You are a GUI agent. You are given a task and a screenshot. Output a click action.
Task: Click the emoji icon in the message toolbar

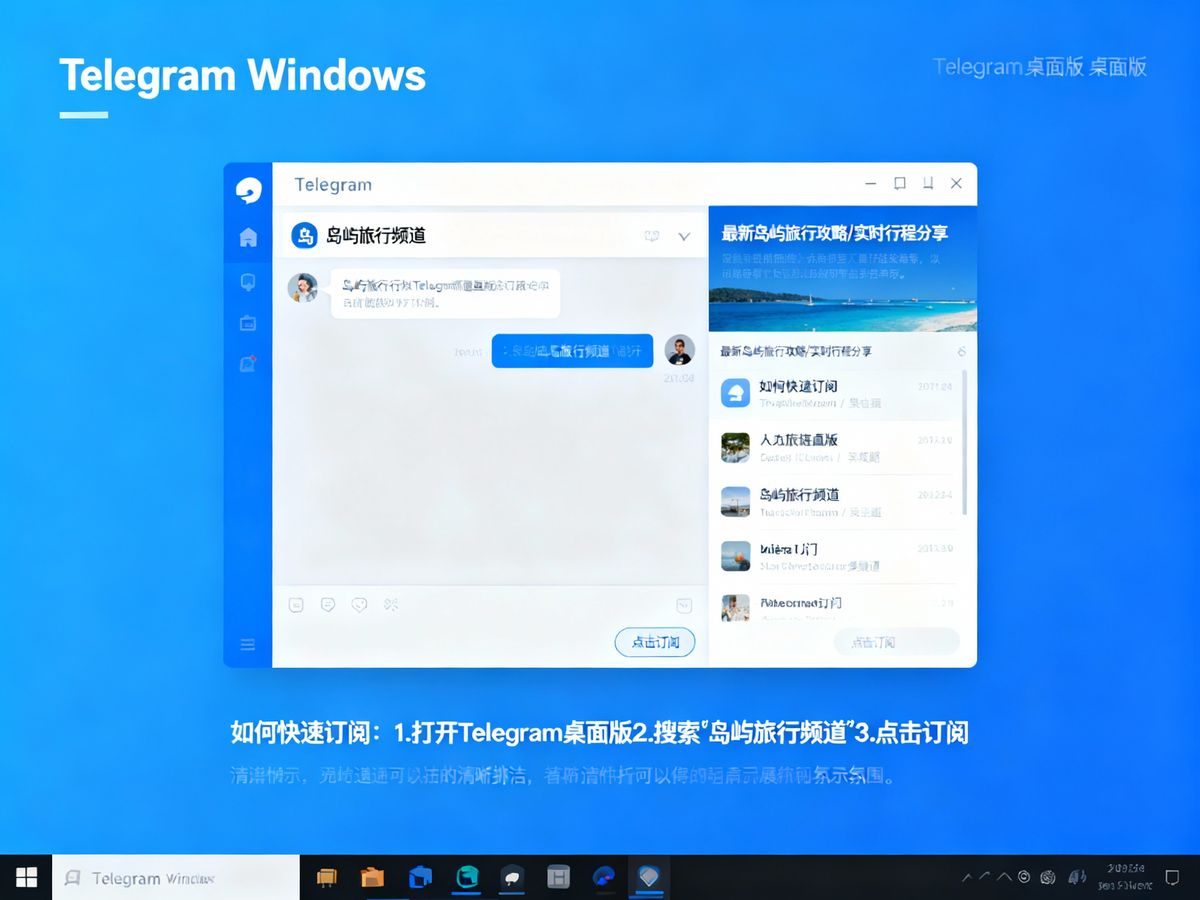[296, 604]
